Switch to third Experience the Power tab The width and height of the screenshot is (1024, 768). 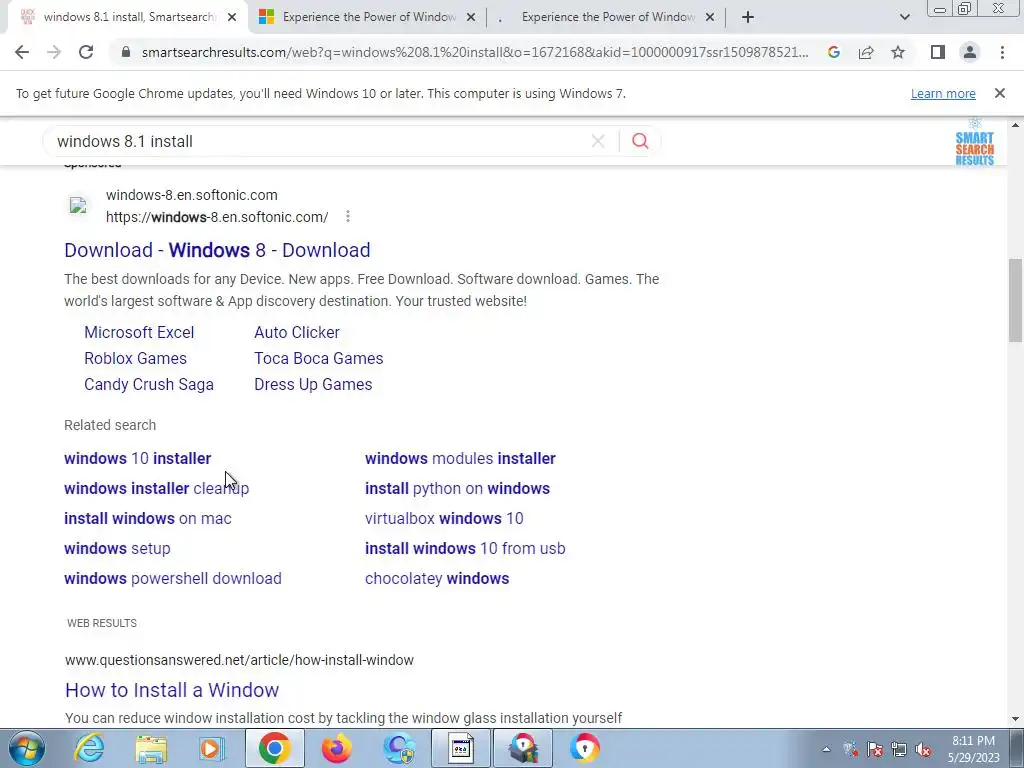click(x=606, y=17)
